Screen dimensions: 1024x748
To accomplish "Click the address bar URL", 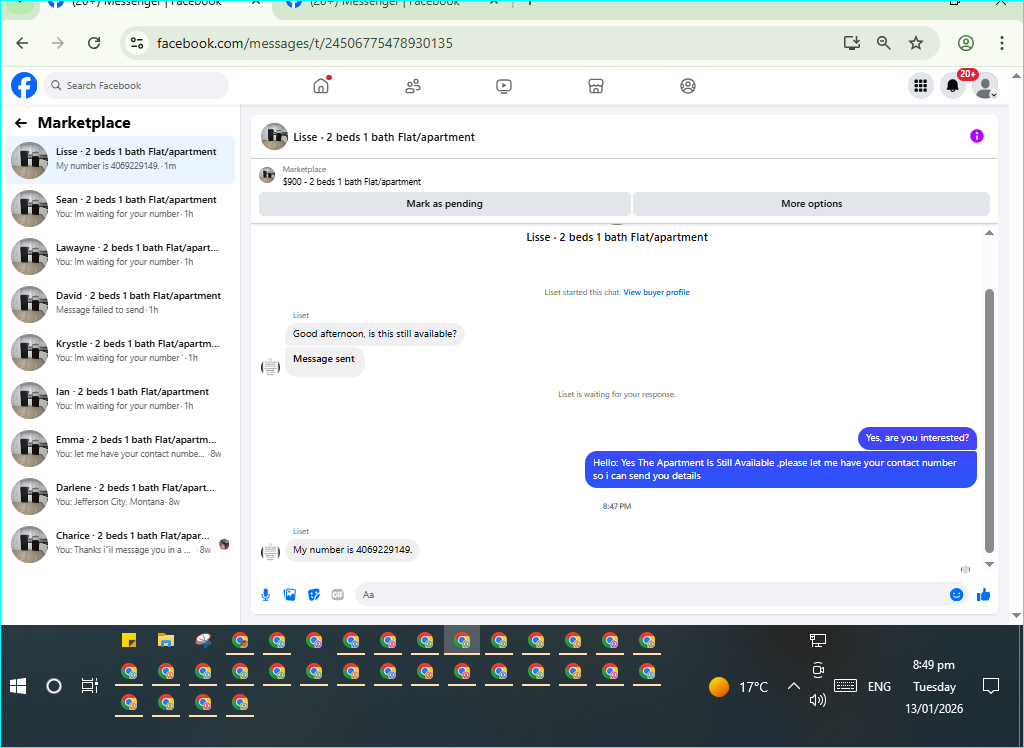I will [x=305, y=43].
